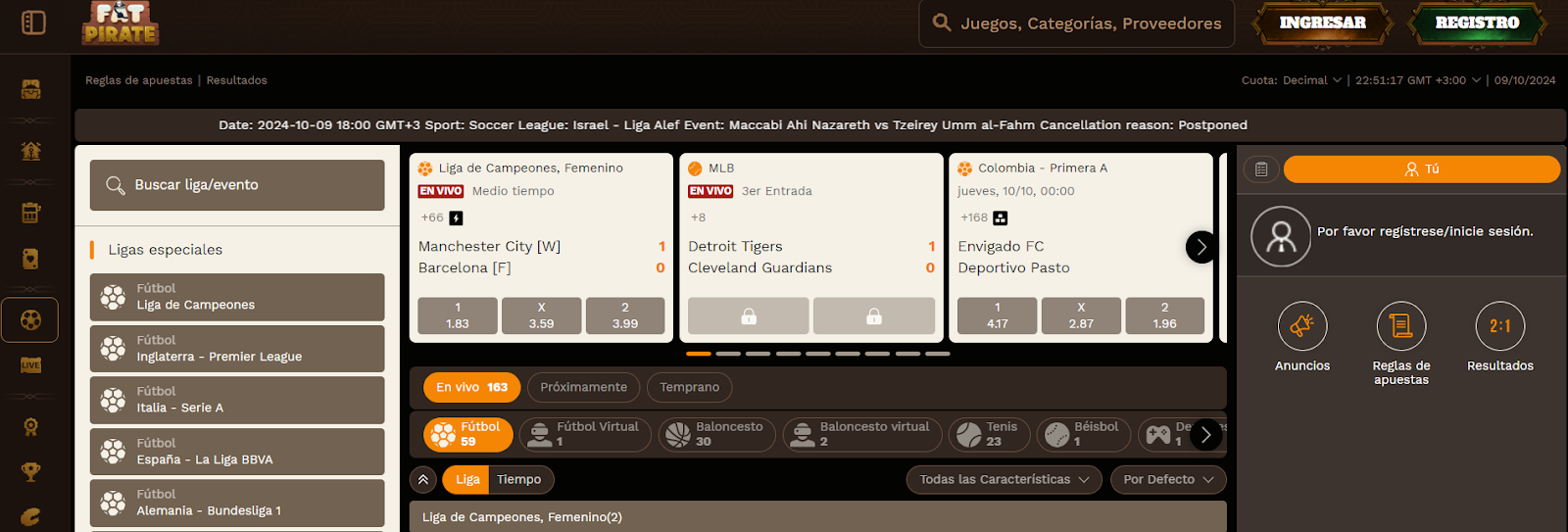Open the Reglas de apuestas scroll icon
The image size is (1568, 532).
click(1401, 326)
